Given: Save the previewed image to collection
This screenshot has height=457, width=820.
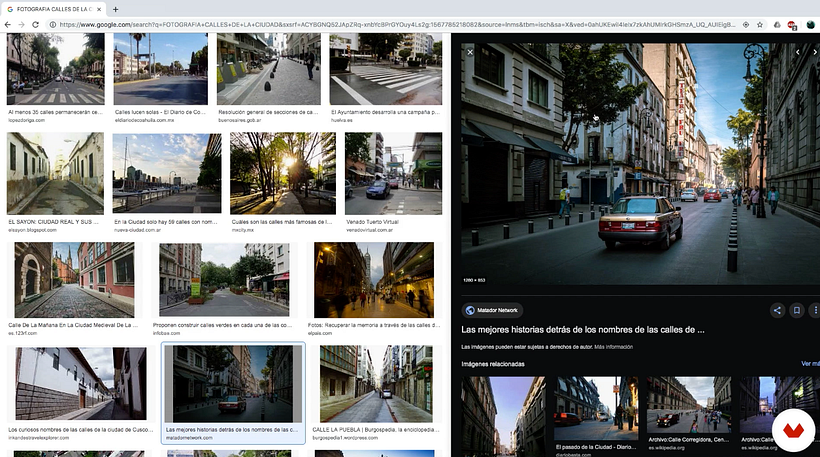Looking at the screenshot, I should [x=796, y=310].
